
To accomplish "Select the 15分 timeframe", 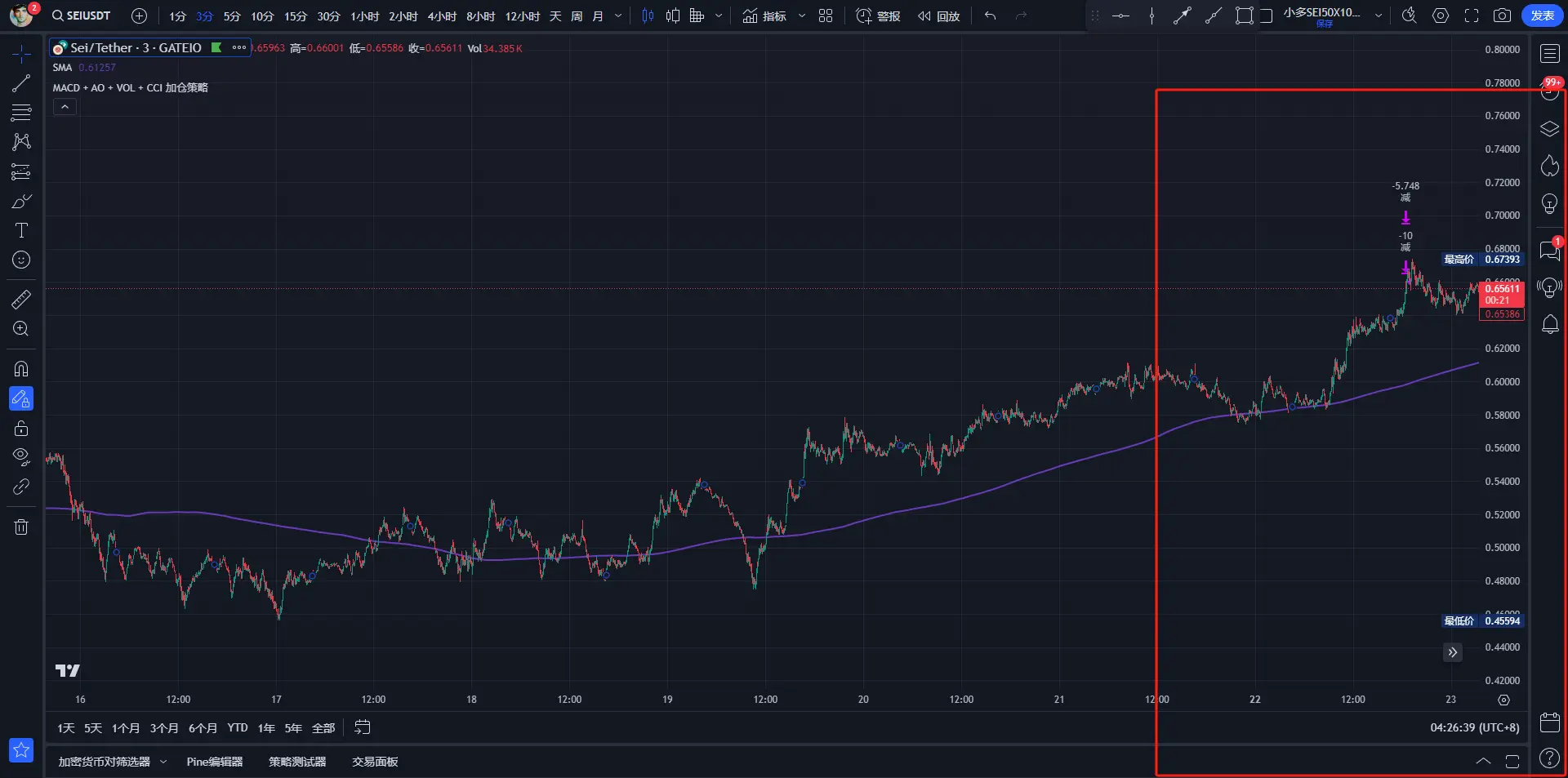I will (296, 16).
